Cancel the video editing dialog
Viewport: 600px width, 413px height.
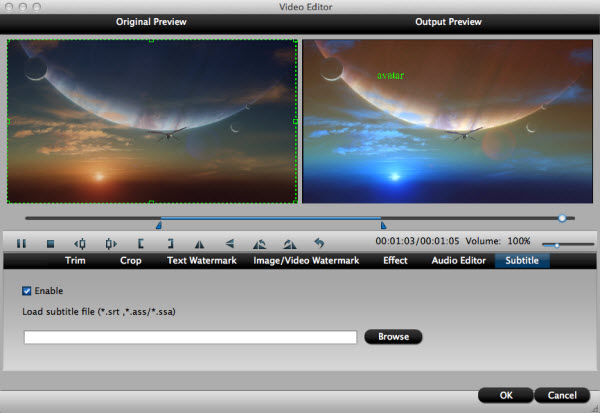[x=562, y=395]
